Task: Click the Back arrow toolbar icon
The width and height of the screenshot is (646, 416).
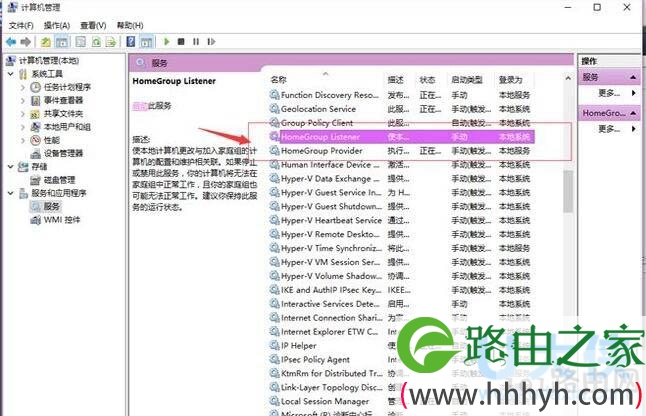Action: coord(11,42)
